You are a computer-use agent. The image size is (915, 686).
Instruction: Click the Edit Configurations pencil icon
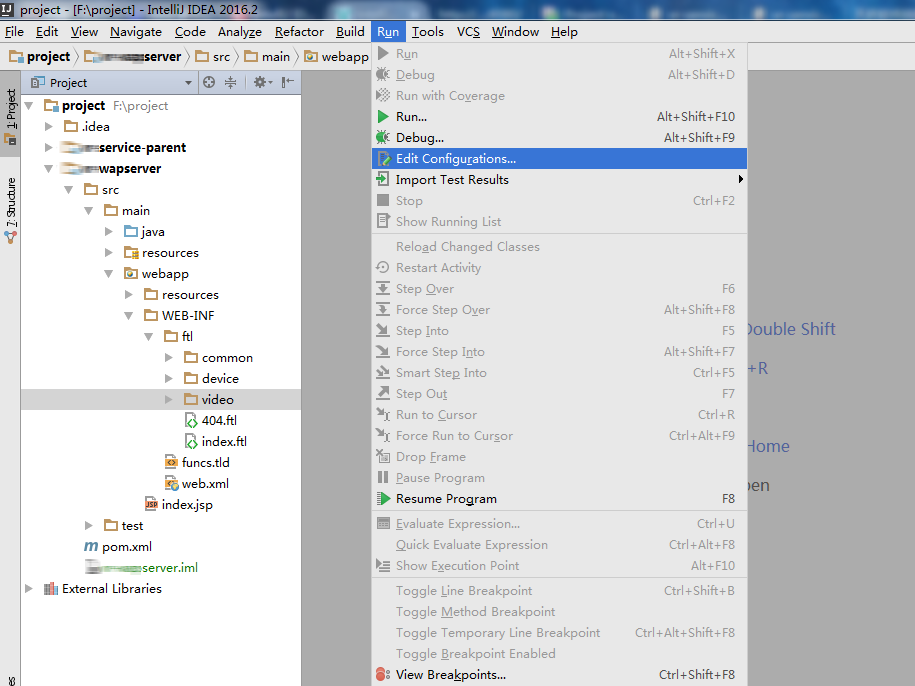(x=383, y=159)
